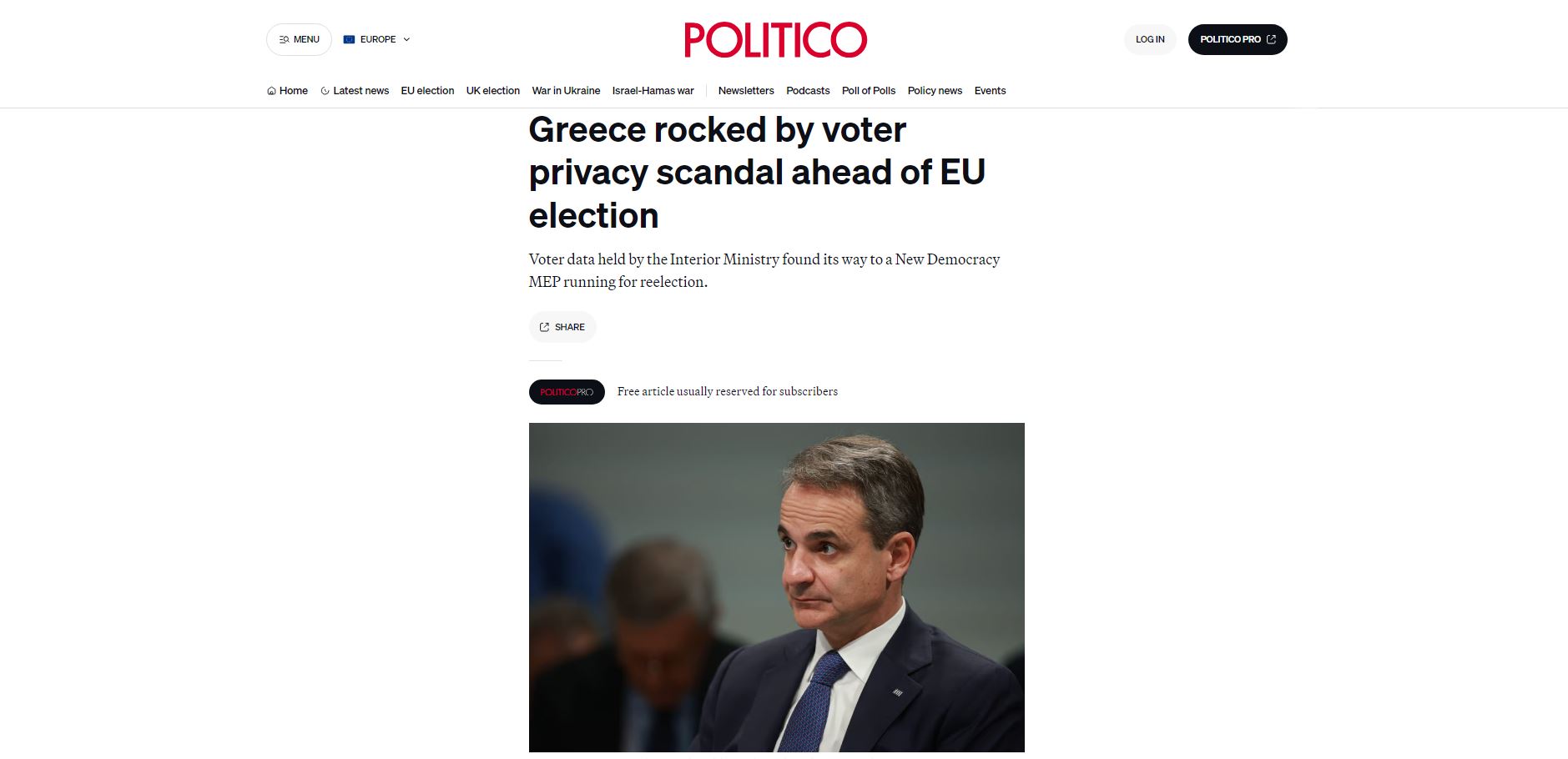Open the MENU navigation drawer
This screenshot has width=1568, height=759.
coord(299,38)
